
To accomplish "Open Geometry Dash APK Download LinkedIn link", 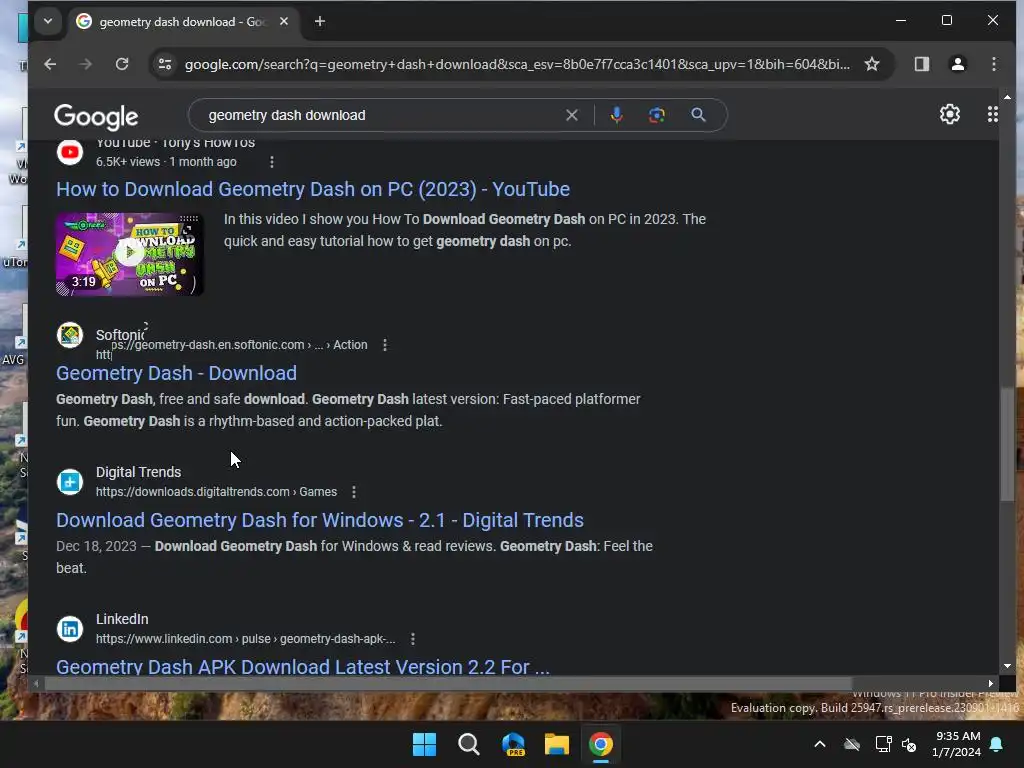I will (303, 666).
